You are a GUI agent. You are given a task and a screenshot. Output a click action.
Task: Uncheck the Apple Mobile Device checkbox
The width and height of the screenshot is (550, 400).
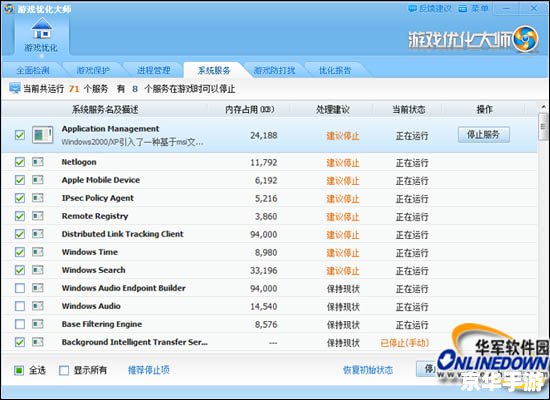20,180
